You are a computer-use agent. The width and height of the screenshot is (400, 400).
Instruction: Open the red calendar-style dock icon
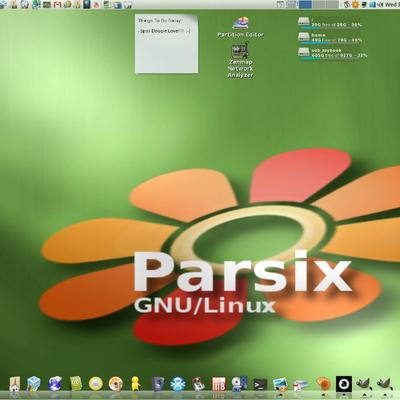click(219, 384)
